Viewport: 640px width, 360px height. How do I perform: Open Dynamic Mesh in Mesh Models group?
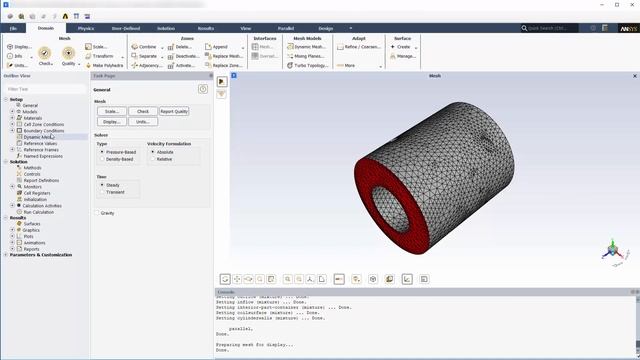pos(306,47)
